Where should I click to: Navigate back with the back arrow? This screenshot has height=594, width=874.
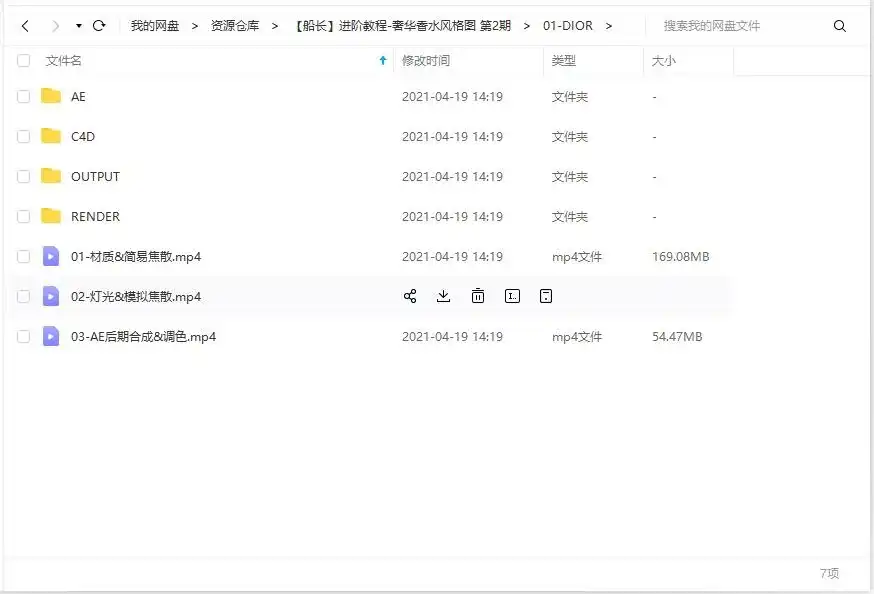point(23,26)
